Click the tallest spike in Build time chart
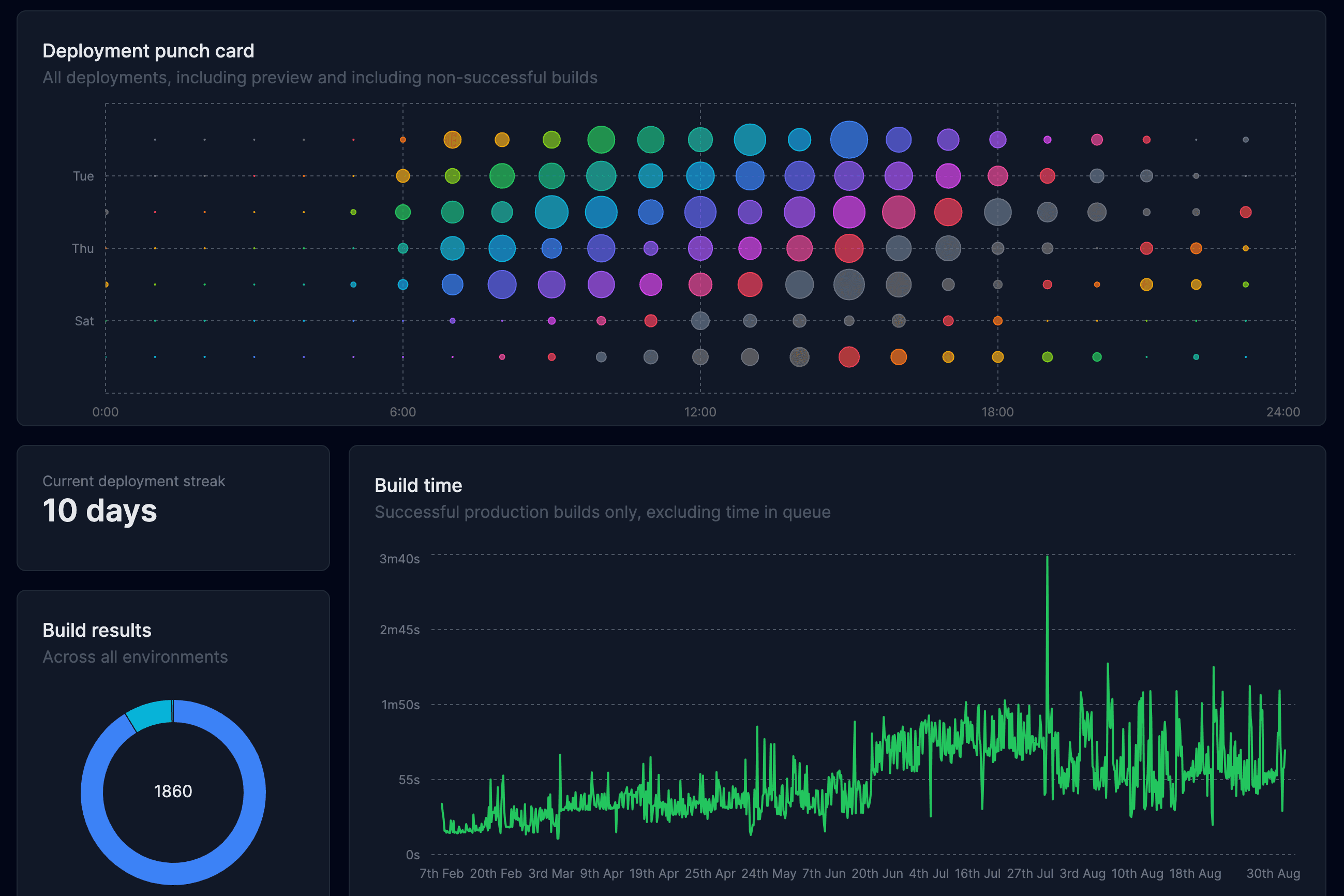Screen dimensions: 1344x896 pyautogui.click(x=1047, y=560)
